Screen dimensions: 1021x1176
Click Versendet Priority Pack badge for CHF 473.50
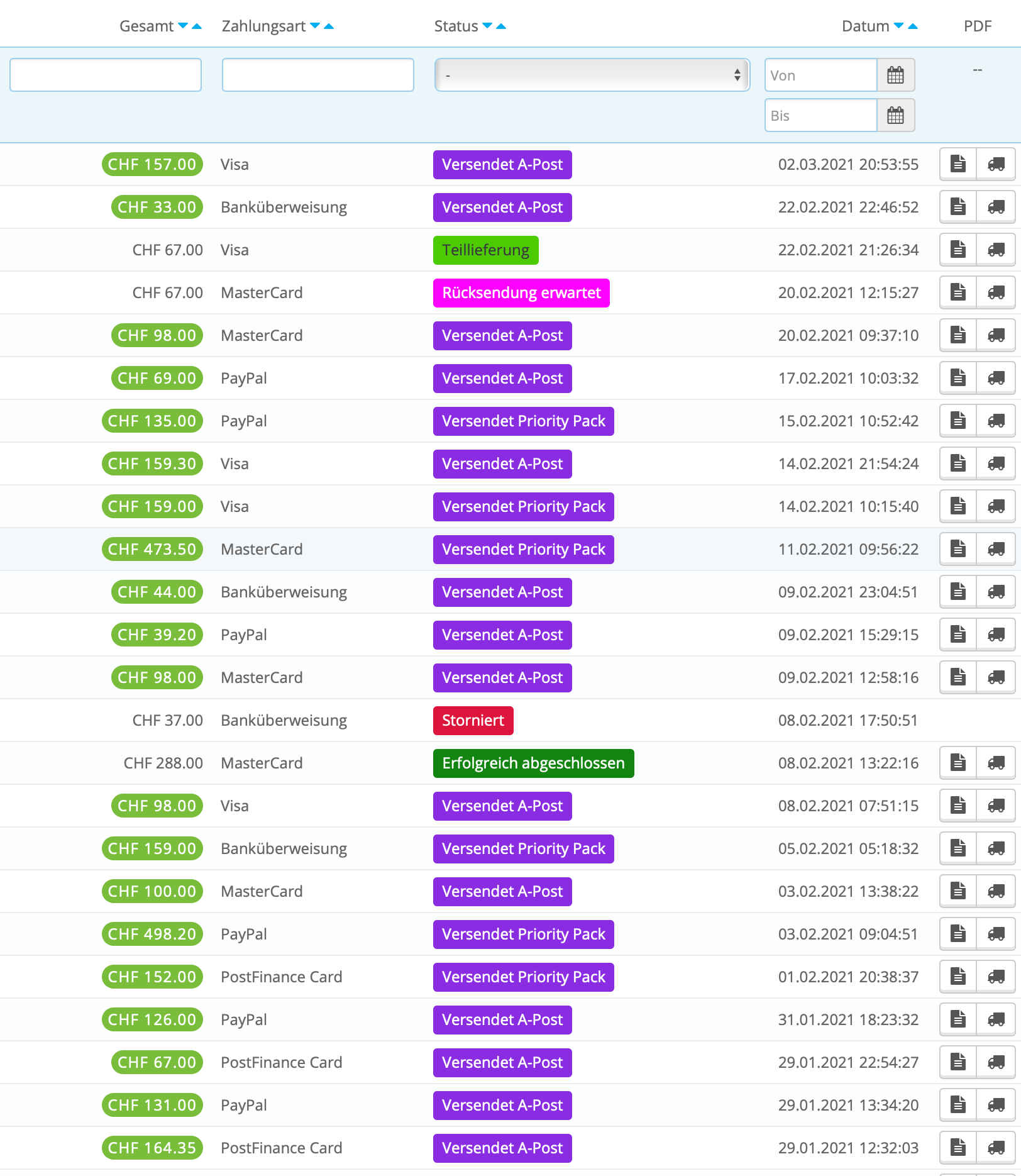click(524, 550)
